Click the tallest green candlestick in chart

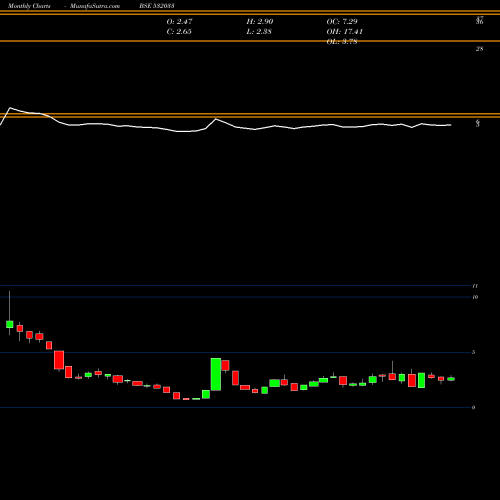pyautogui.click(x=216, y=374)
